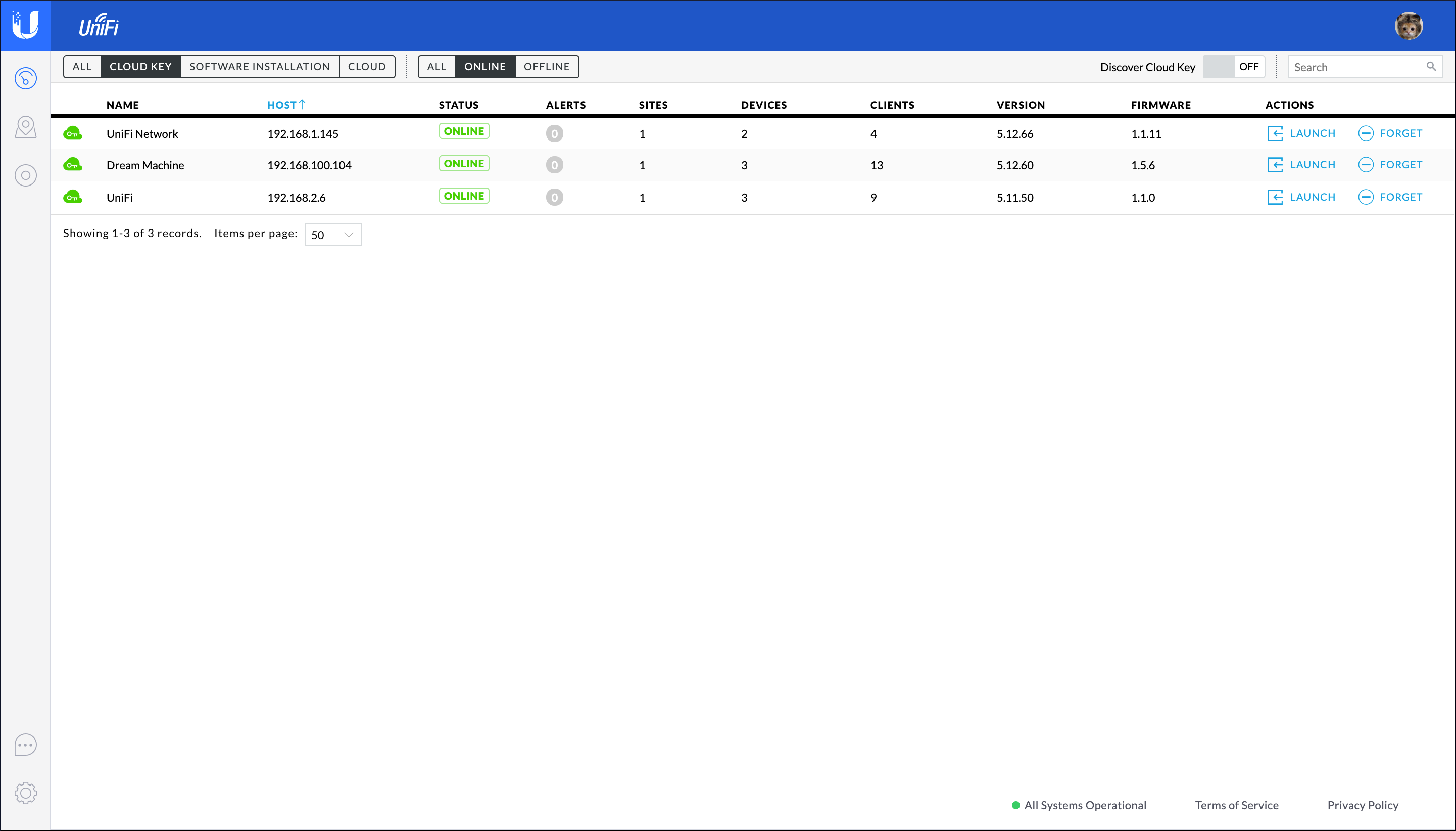Open the Items per page dropdown

[x=333, y=235]
